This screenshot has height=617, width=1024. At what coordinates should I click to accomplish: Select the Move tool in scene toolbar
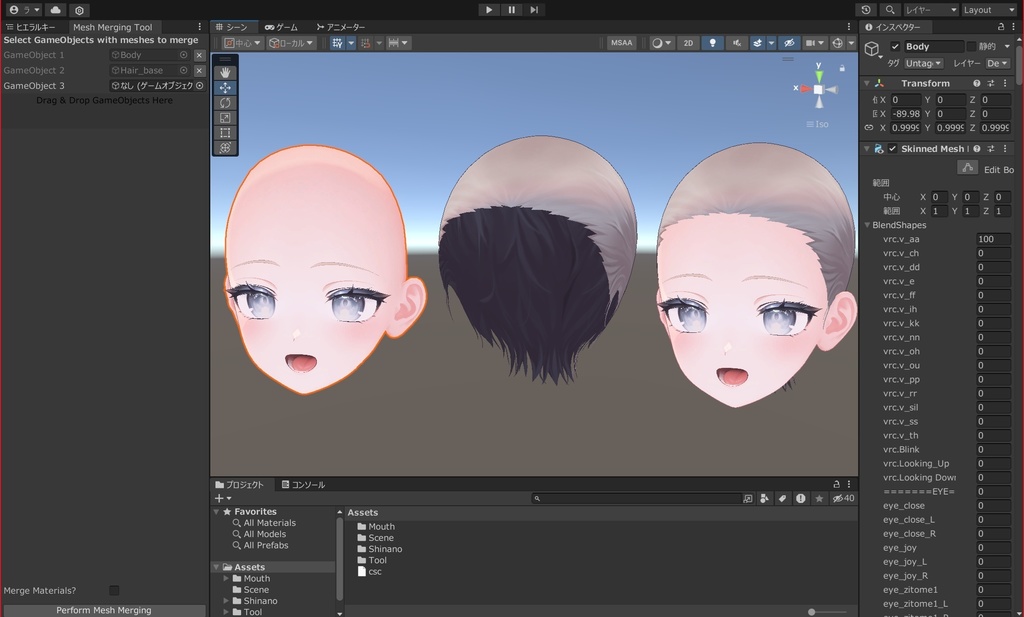pos(225,87)
